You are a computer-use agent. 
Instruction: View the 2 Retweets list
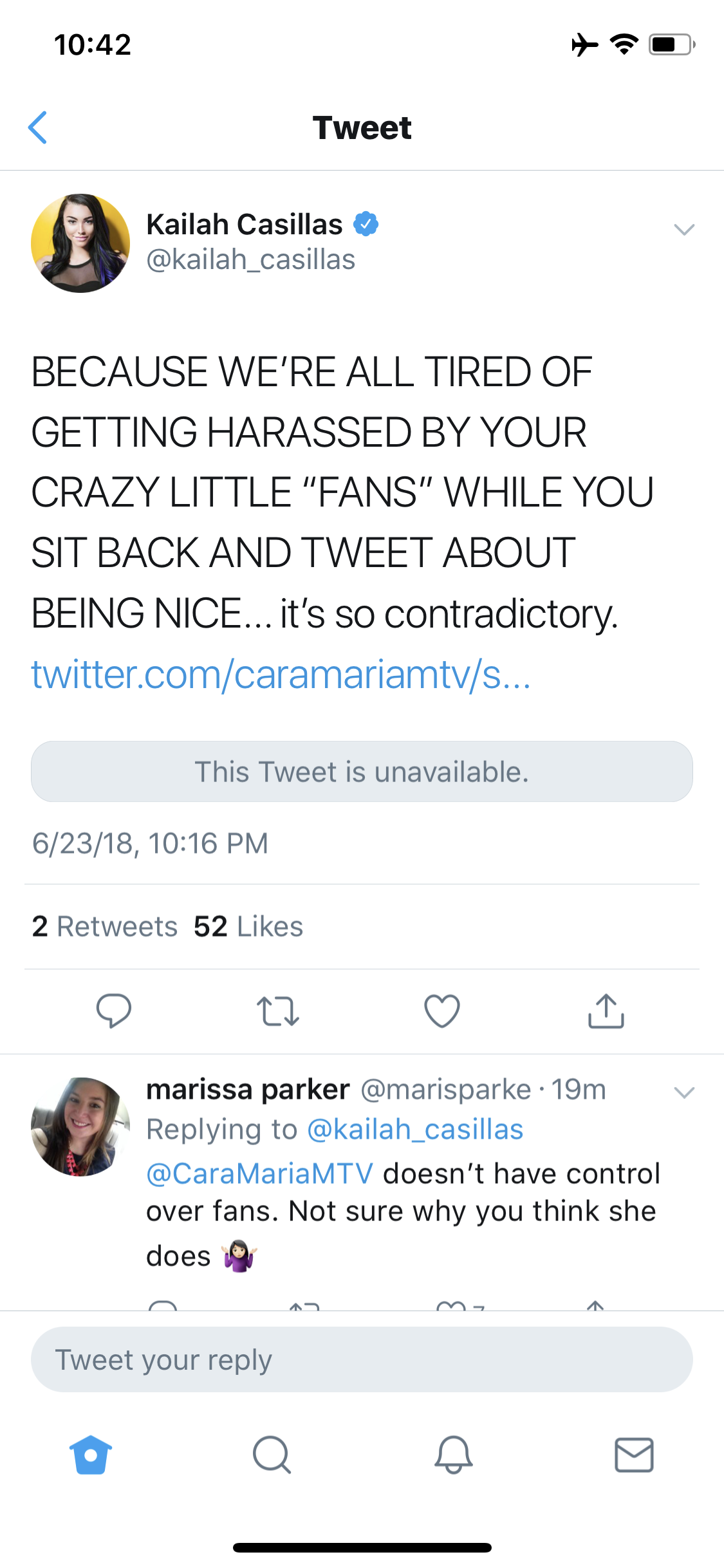tap(104, 926)
